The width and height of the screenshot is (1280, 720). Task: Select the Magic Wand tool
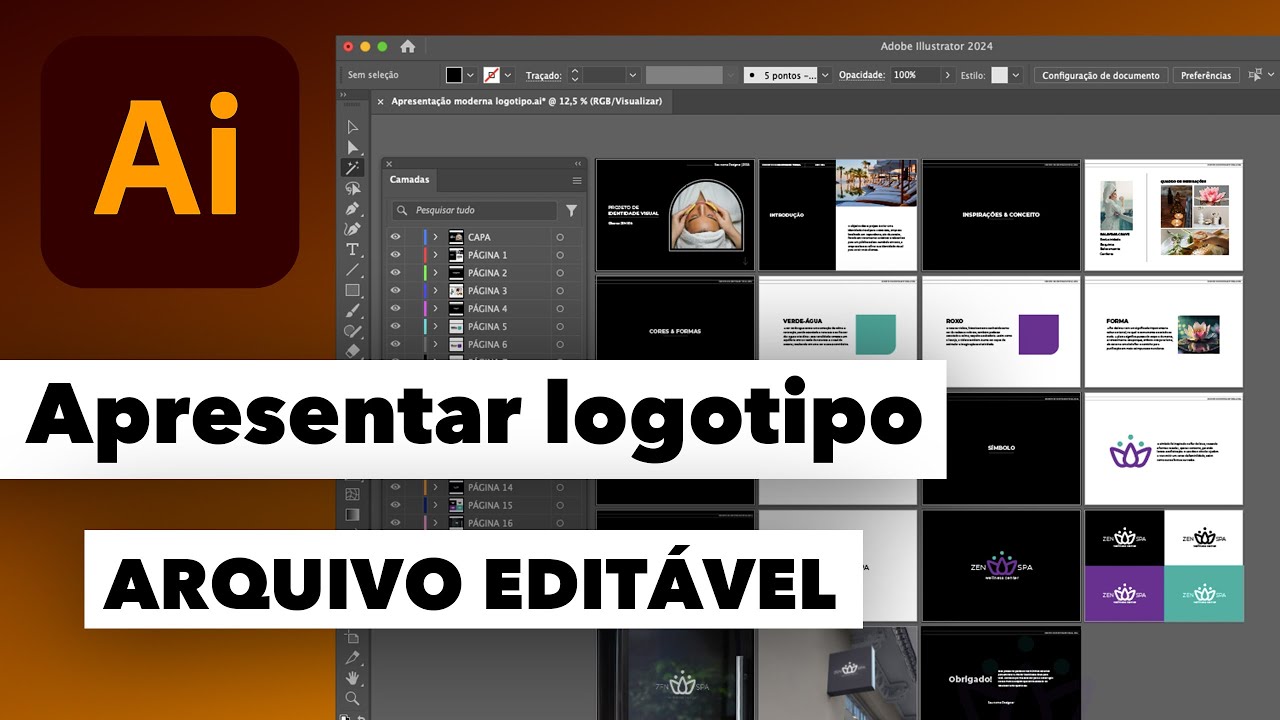[352, 167]
